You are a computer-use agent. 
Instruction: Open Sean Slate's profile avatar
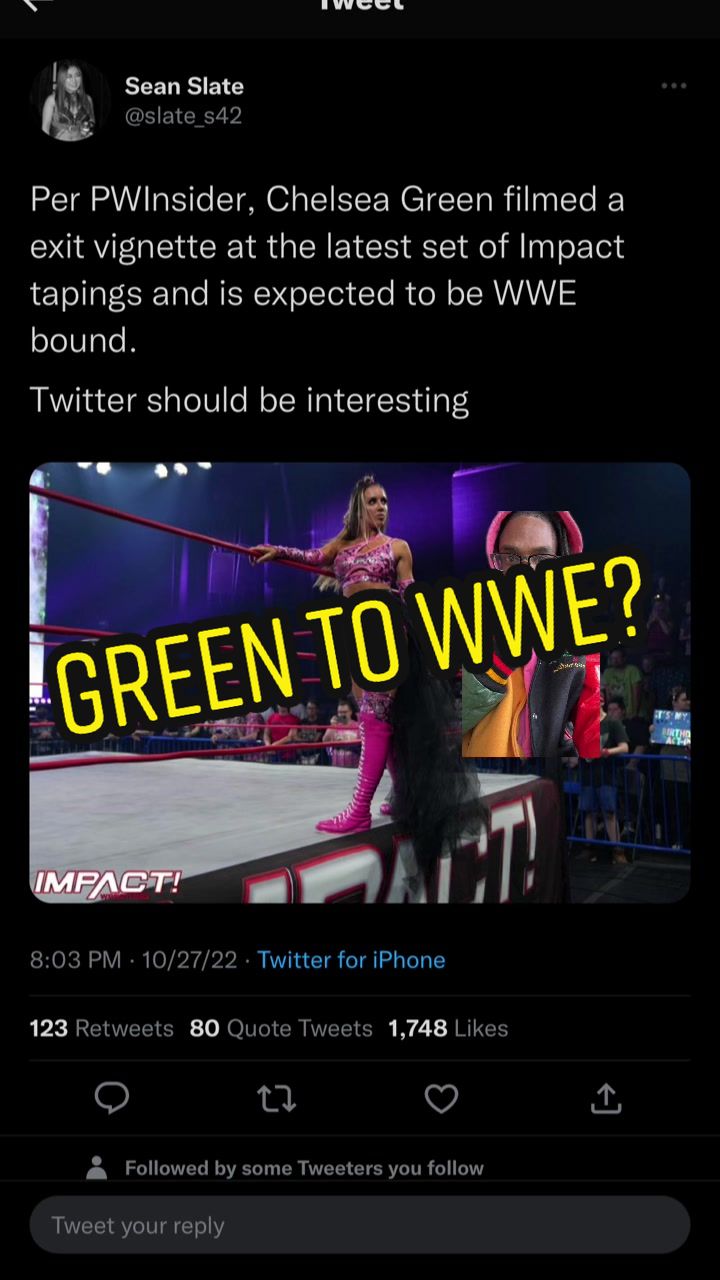click(x=69, y=100)
